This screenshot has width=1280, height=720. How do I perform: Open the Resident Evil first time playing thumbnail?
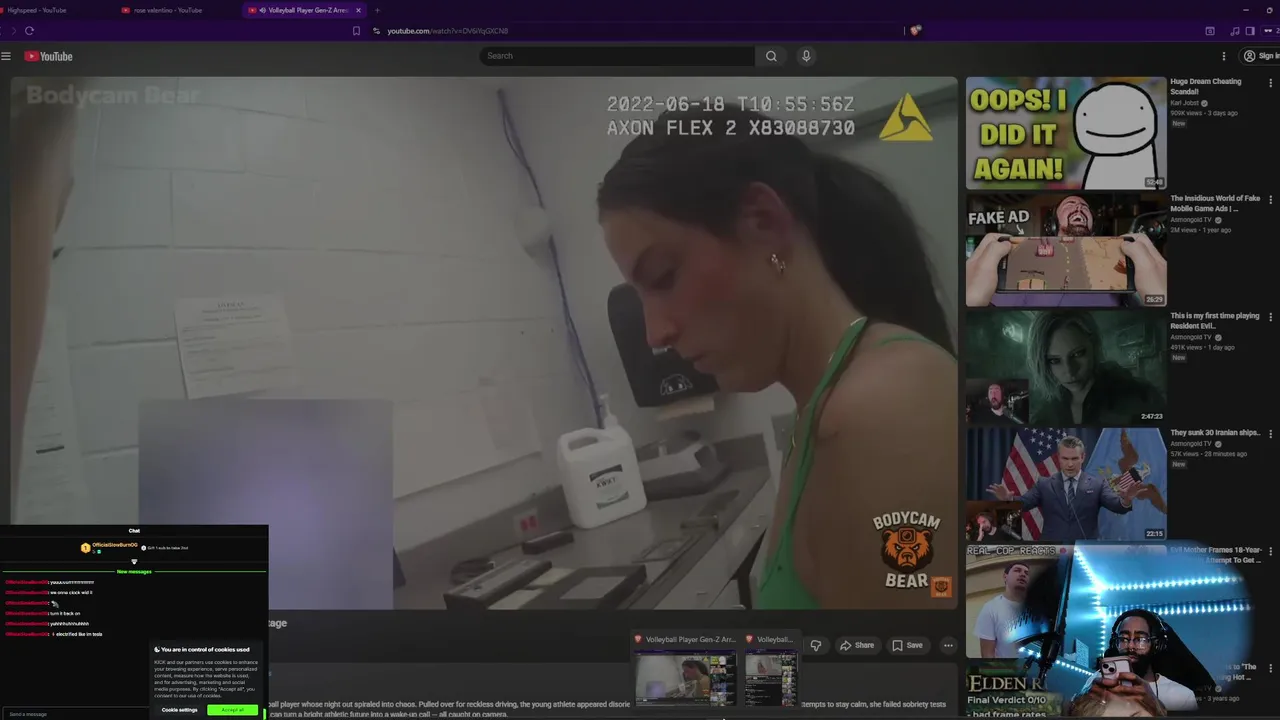(x=1066, y=367)
